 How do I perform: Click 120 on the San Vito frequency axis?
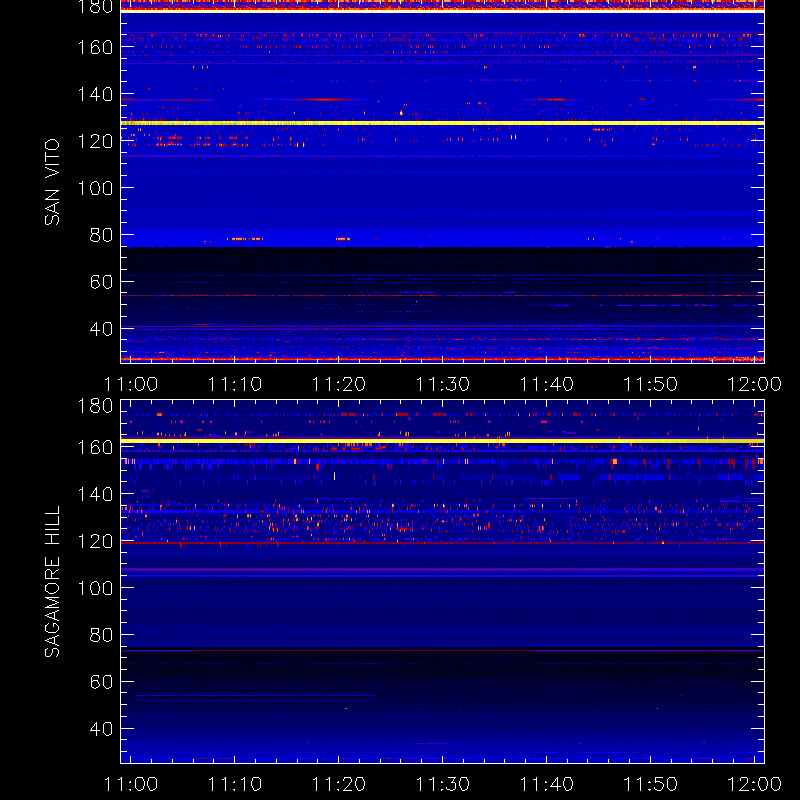coord(95,141)
